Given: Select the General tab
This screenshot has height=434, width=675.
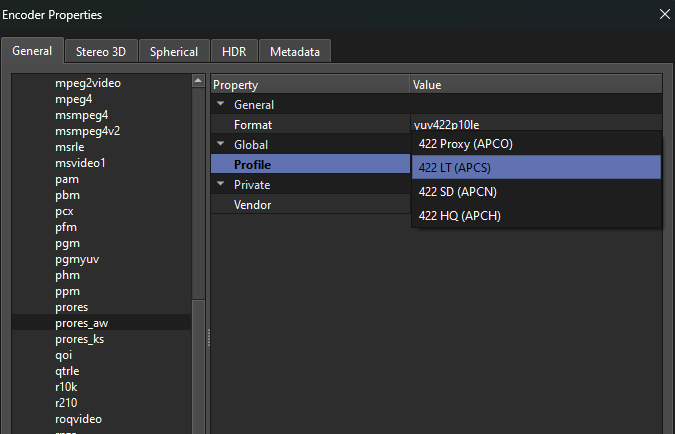Looking at the screenshot, I should [33, 51].
